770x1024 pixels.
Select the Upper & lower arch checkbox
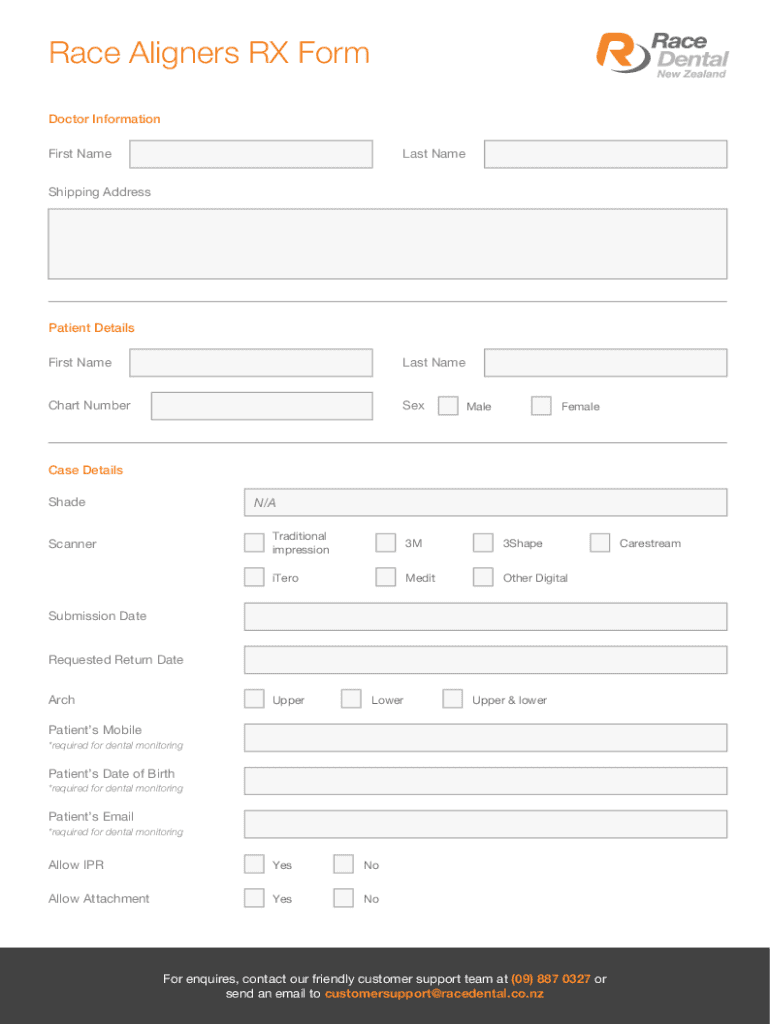point(453,699)
